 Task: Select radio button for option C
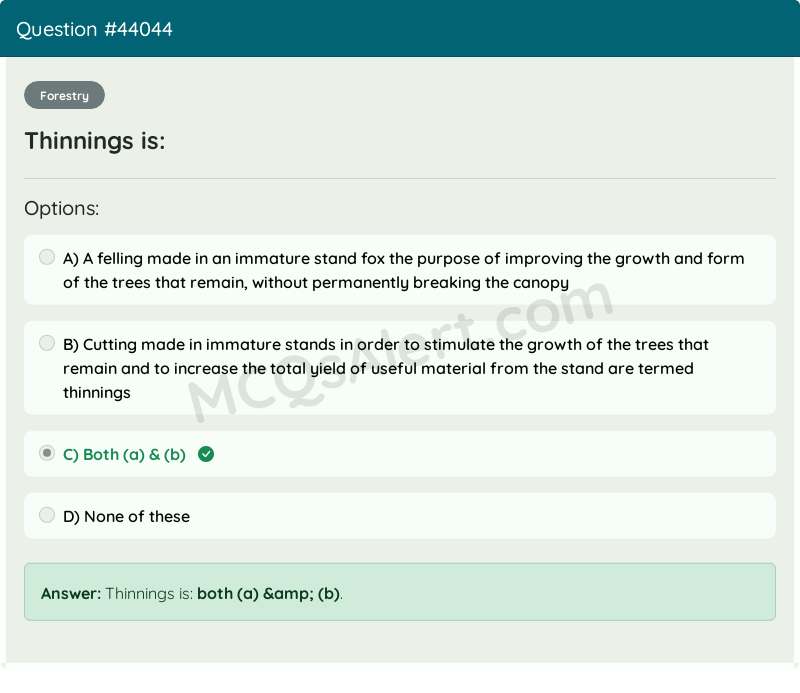coord(47,453)
